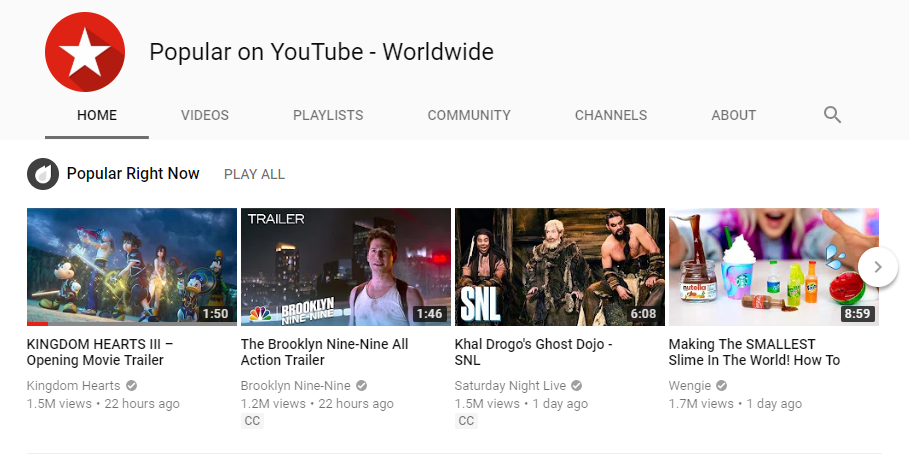
Task: Open the channel search magnifier icon
Action: pyautogui.click(x=832, y=115)
